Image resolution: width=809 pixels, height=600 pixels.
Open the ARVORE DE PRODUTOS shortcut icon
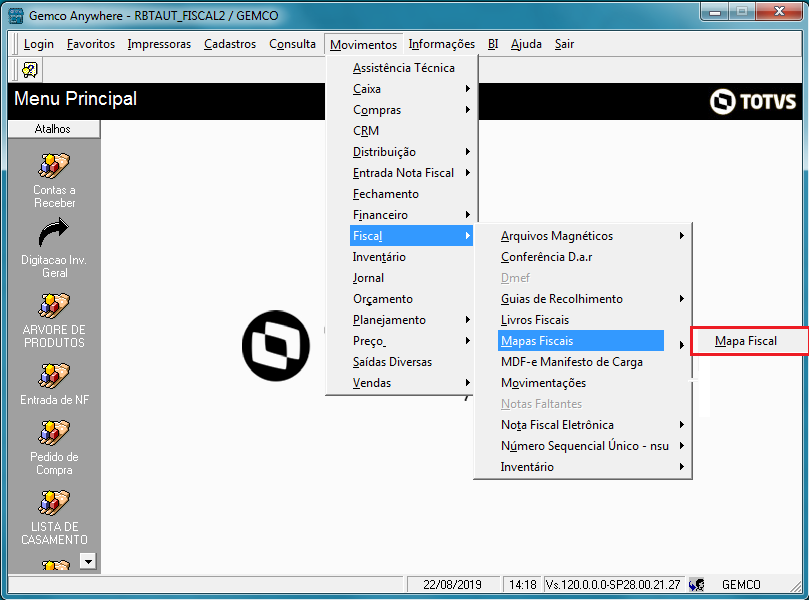54,305
